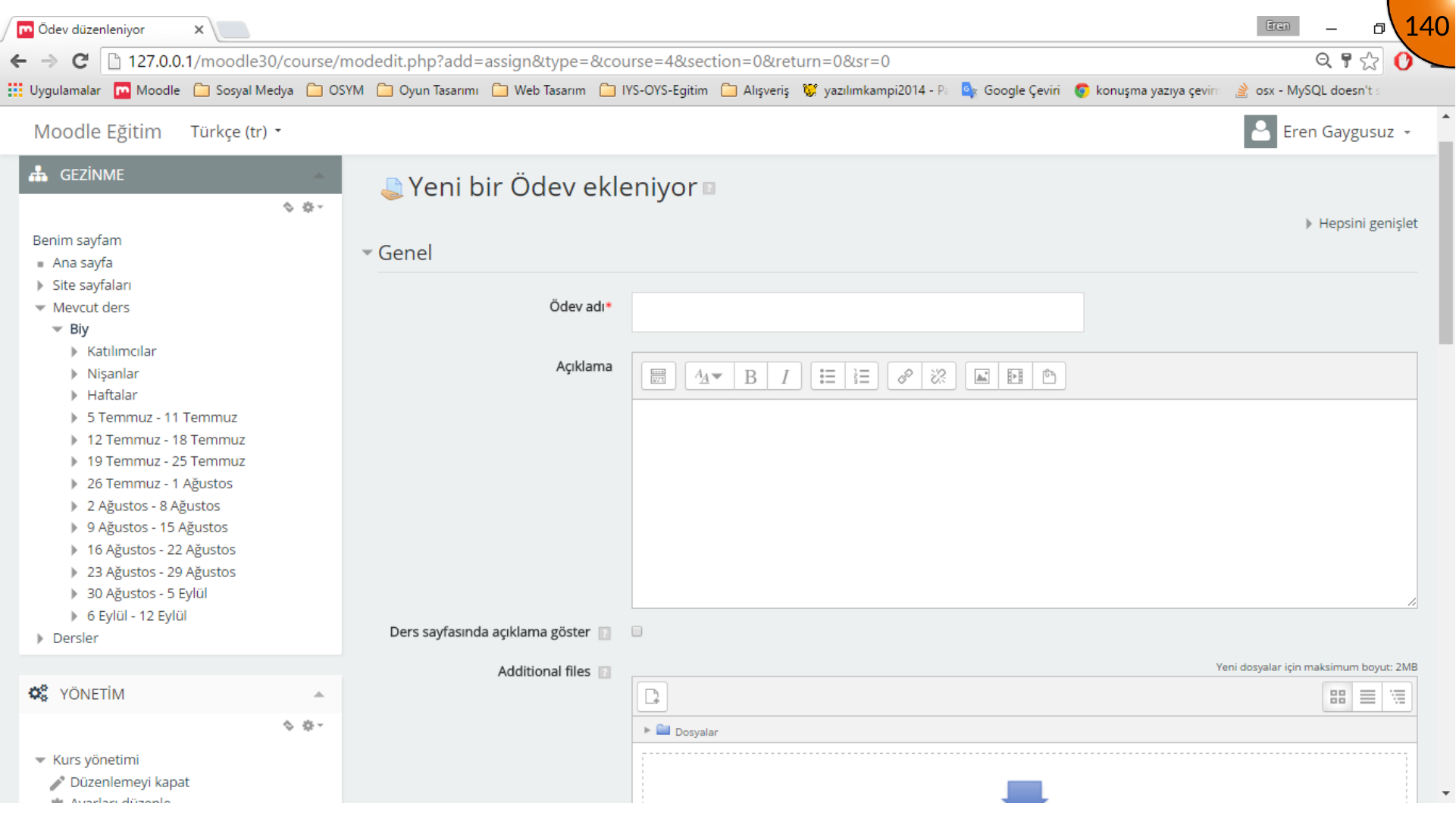Open the Moodle bookmark
1456x819 pixels.
point(147,90)
